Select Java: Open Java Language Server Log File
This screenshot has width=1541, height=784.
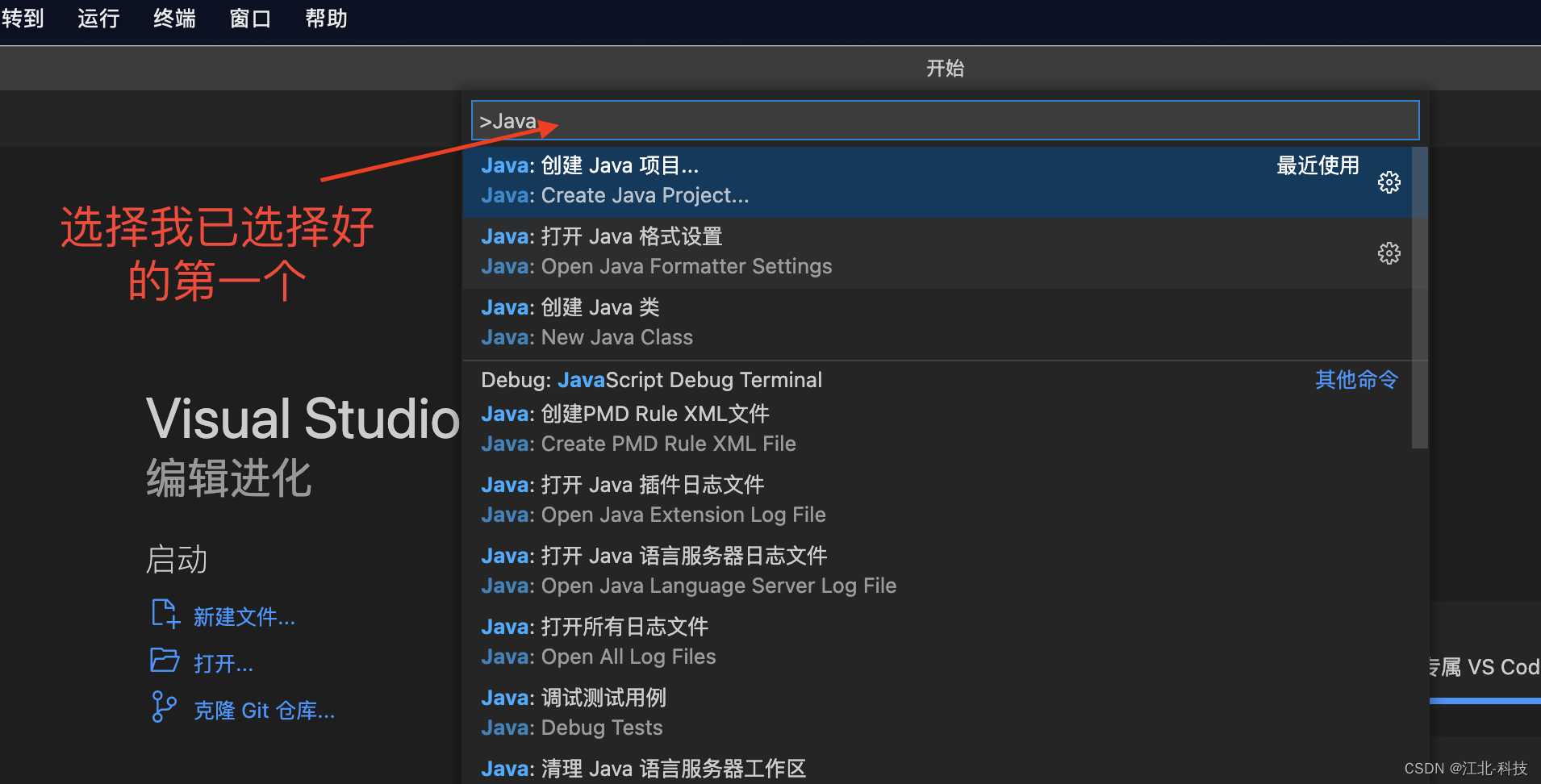point(937,571)
